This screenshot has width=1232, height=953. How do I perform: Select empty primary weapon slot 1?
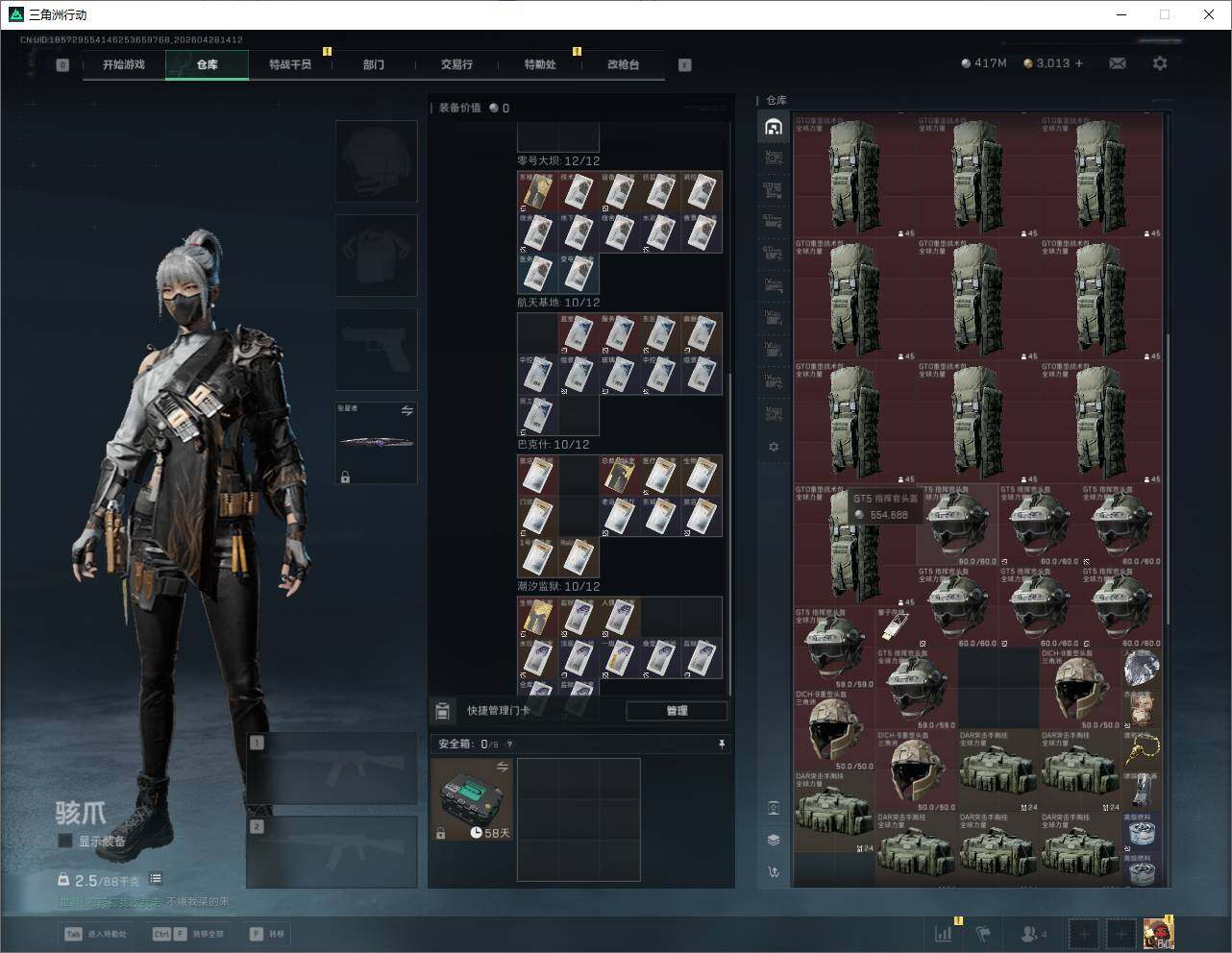tap(332, 769)
